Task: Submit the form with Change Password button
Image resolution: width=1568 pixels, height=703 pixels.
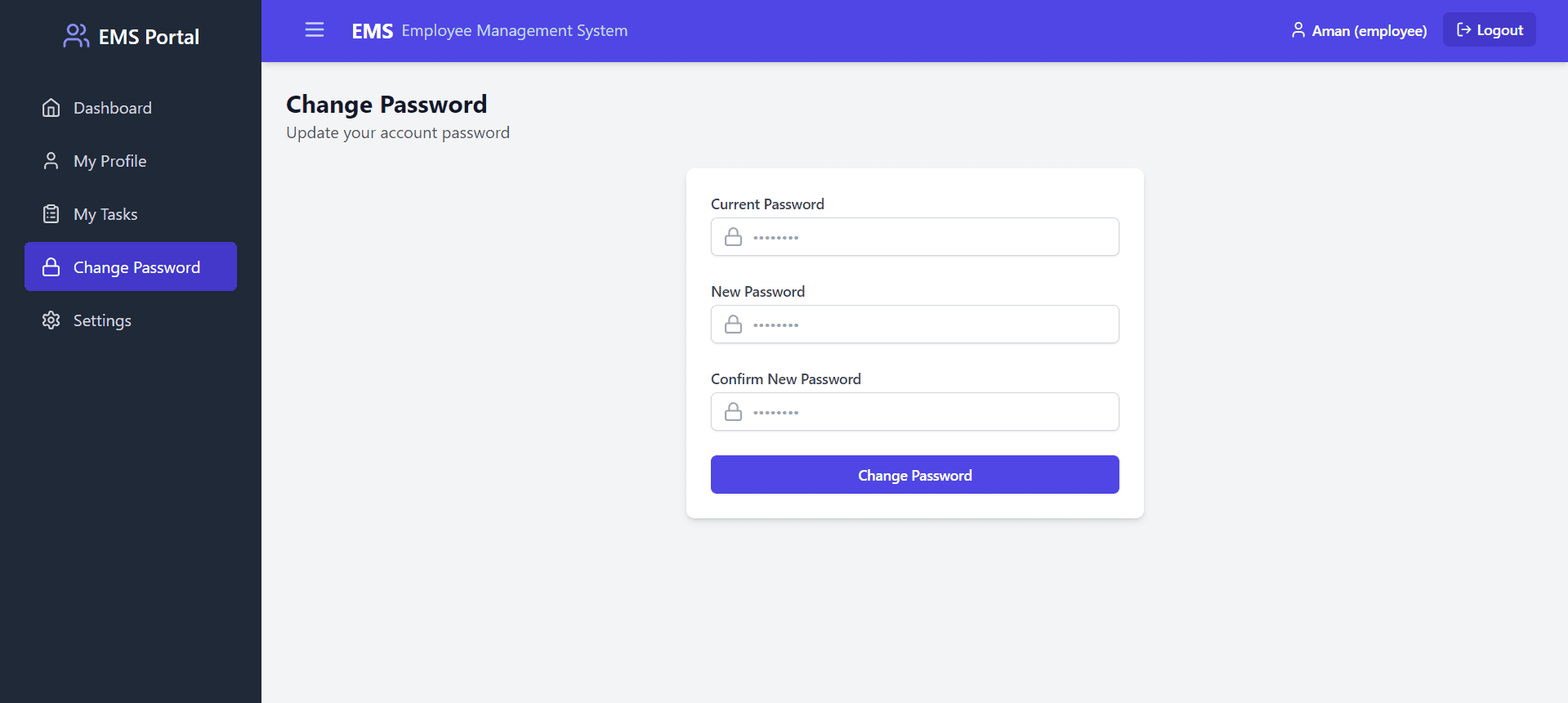Action: tap(915, 475)
